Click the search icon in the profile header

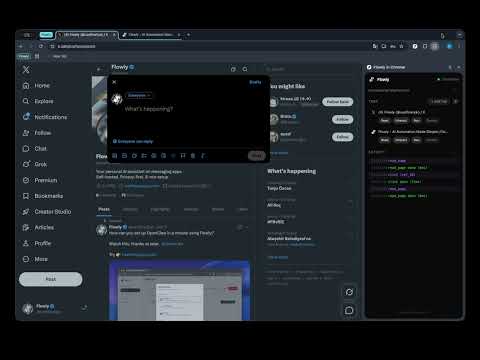pos(245,69)
